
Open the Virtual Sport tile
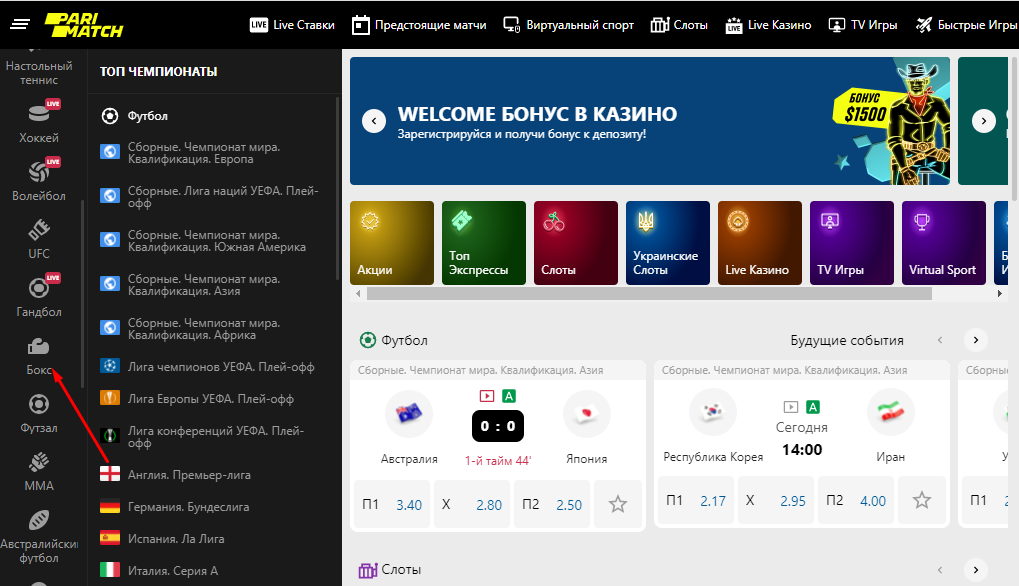(944, 243)
